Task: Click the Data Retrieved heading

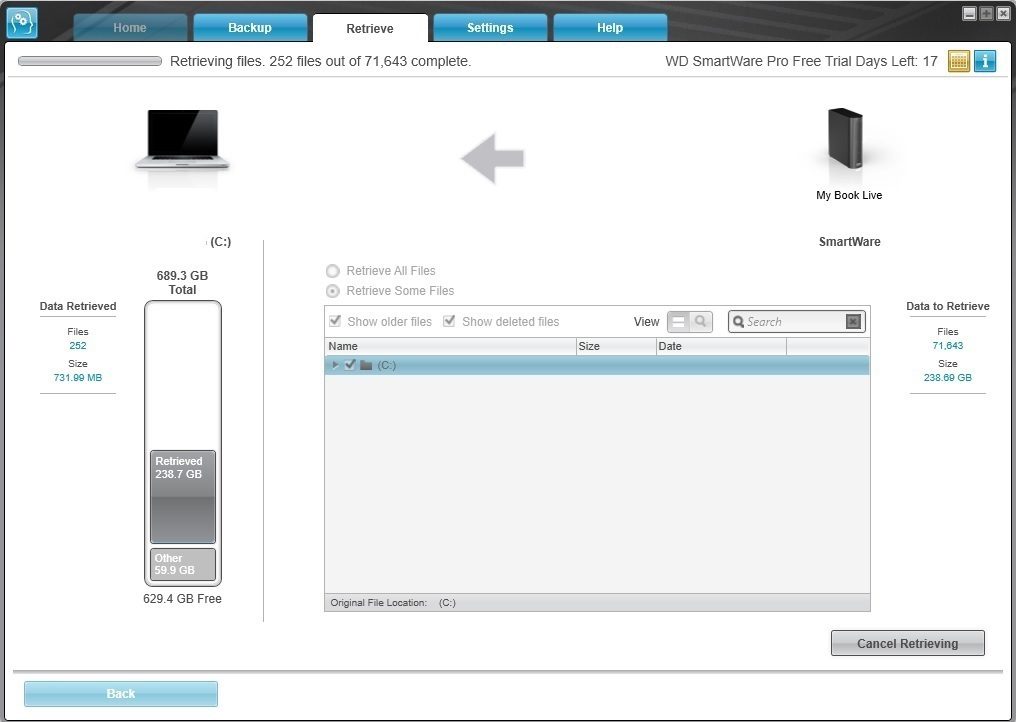Action: point(78,306)
